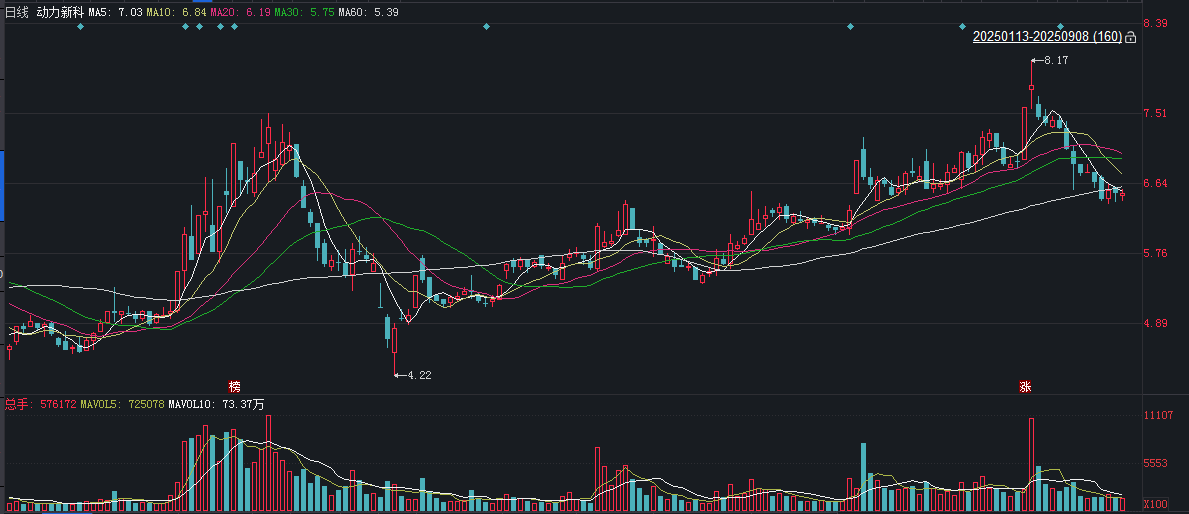This screenshot has width=1189, height=514.
Task: Click the MA5 indicator label
Action: (114, 12)
